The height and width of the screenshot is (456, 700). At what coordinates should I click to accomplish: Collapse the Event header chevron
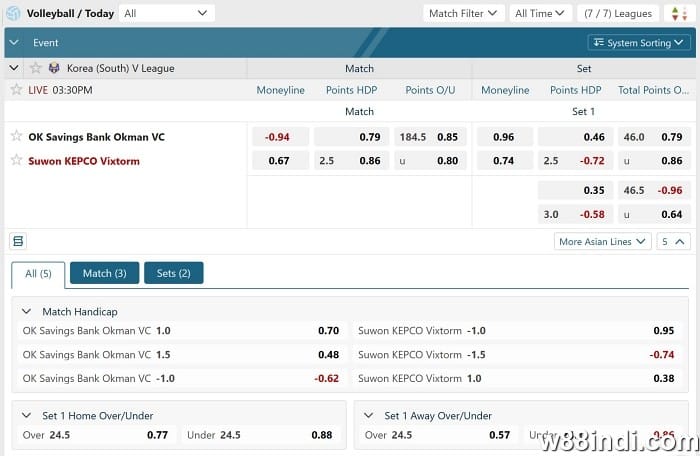14,42
